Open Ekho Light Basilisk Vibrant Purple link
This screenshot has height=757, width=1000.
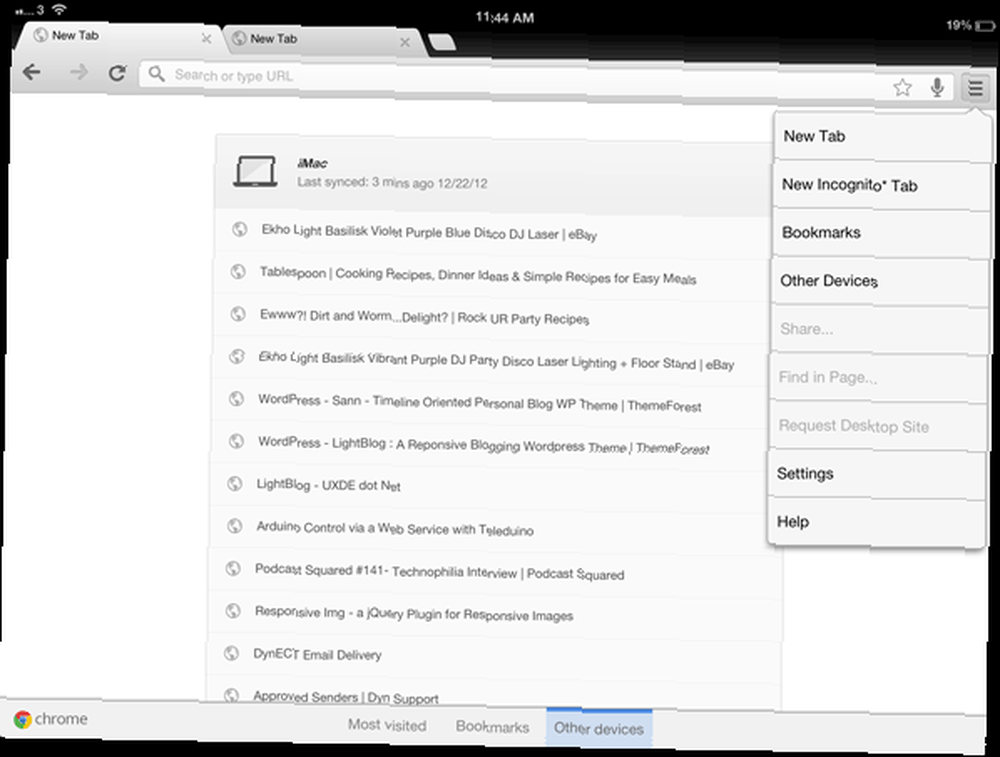[496, 361]
